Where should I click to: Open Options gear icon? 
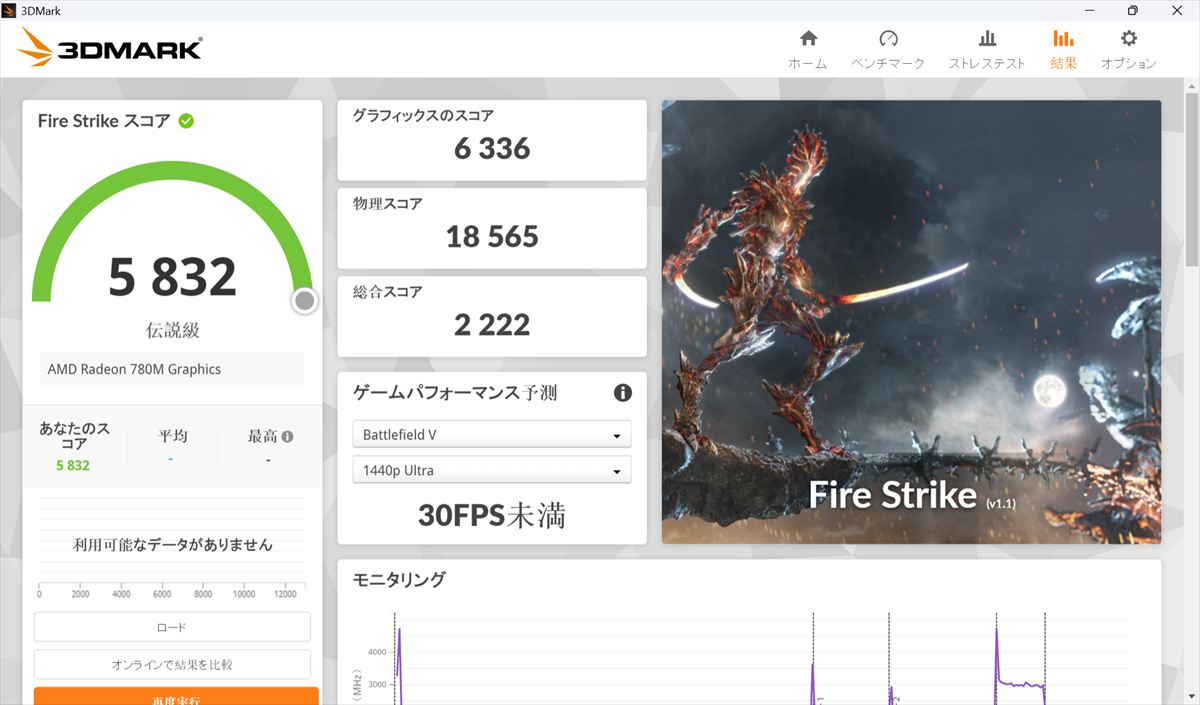click(x=1128, y=40)
